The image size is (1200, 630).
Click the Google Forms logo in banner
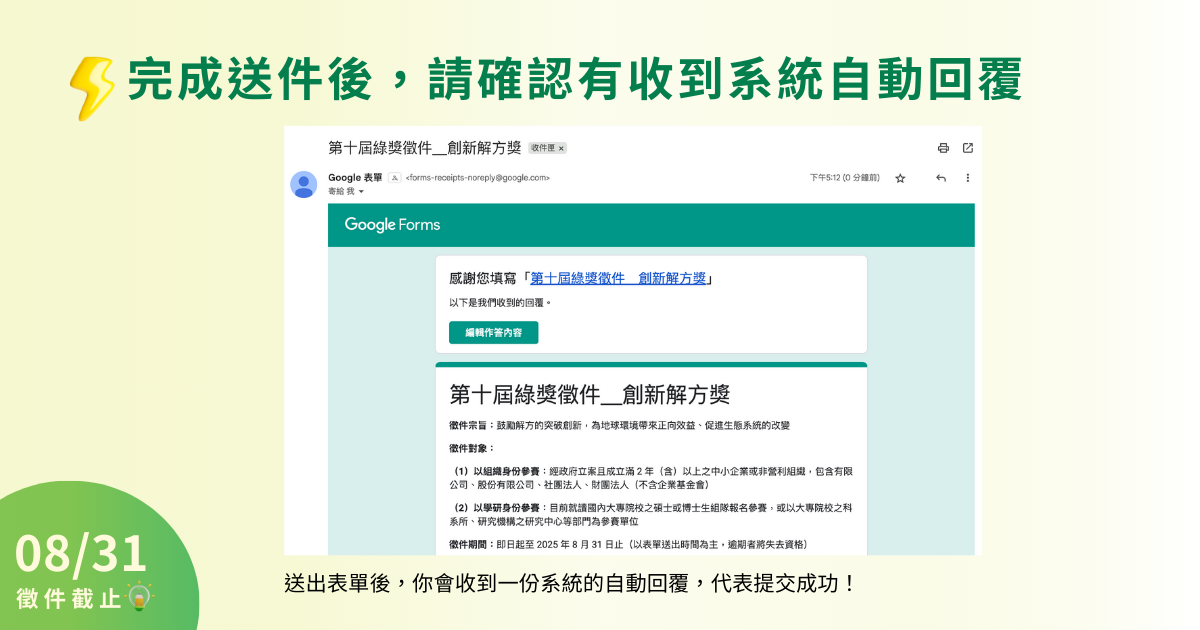coord(392,225)
